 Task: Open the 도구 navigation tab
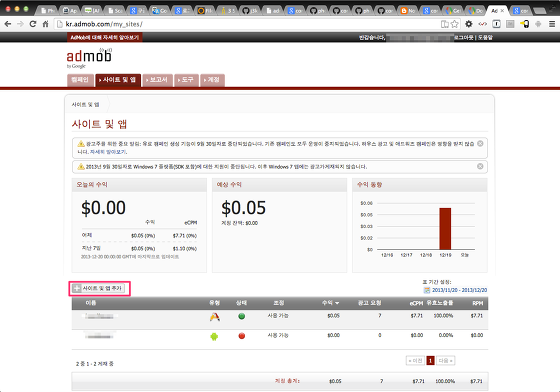pos(186,80)
